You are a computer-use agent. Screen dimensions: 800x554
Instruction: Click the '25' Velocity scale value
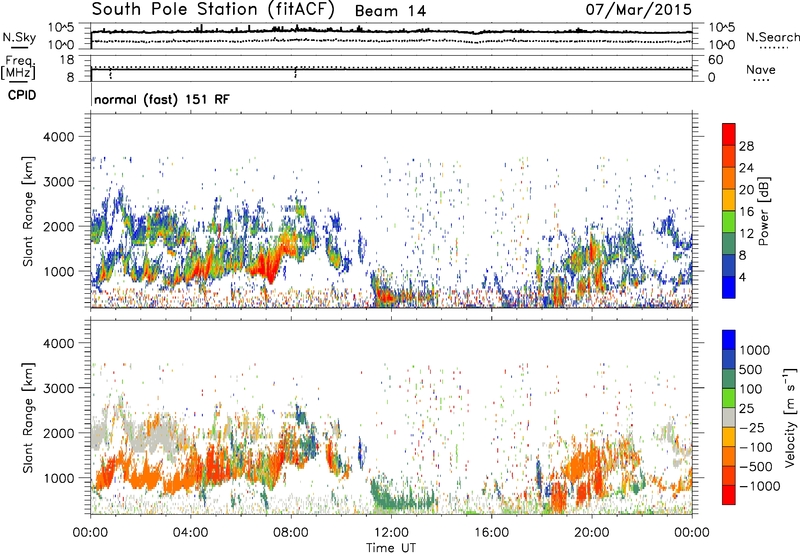(746, 409)
